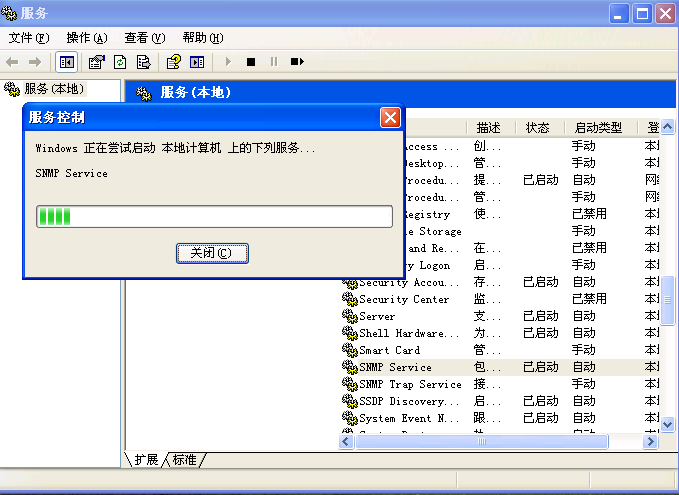Select the Server row name
679x495 pixels.
[x=377, y=316]
